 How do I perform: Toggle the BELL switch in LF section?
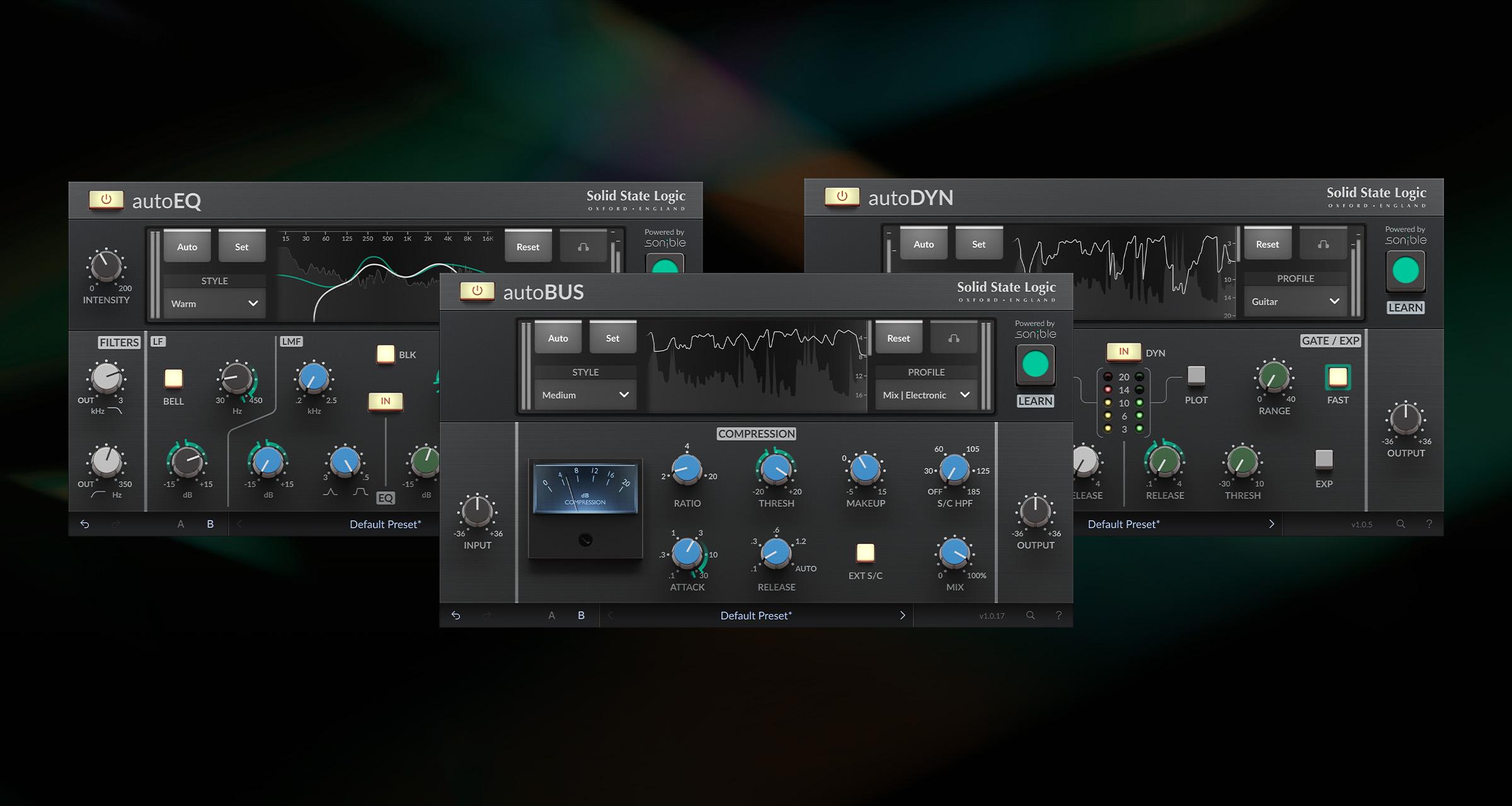[x=173, y=378]
